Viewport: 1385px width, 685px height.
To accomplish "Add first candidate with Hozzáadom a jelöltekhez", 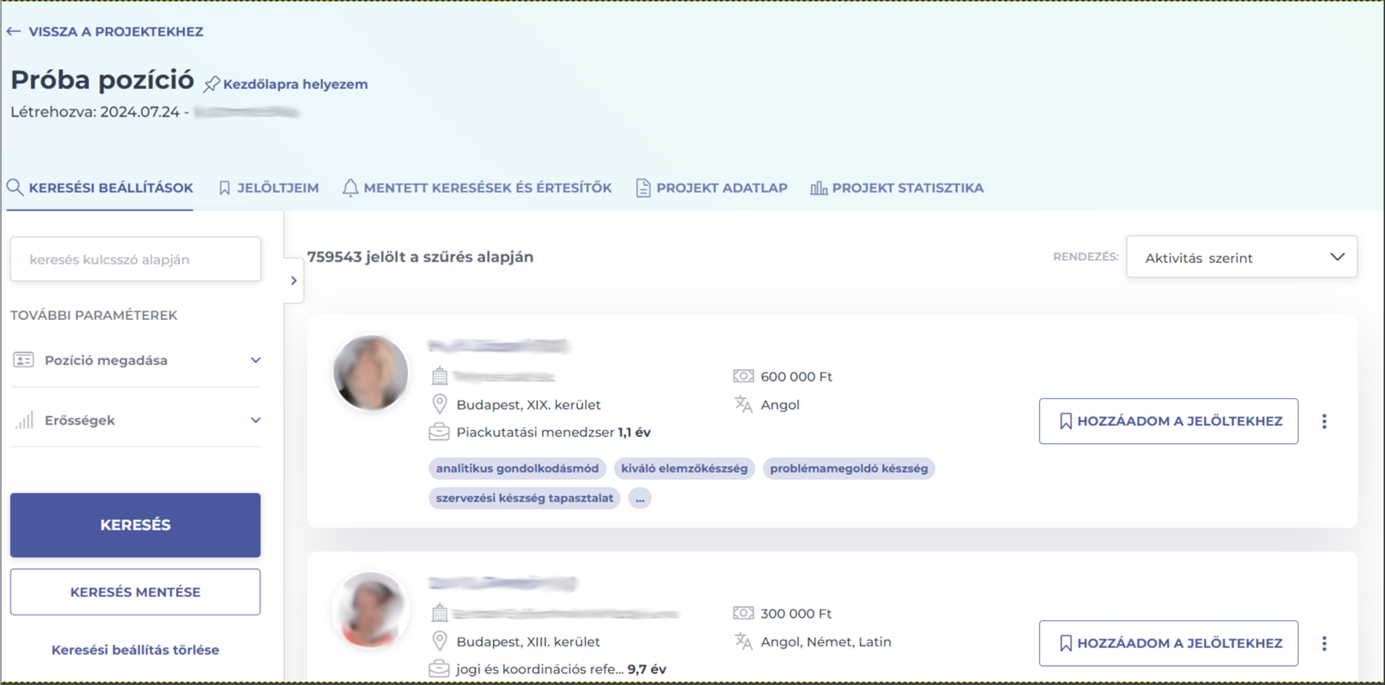I will (1168, 422).
